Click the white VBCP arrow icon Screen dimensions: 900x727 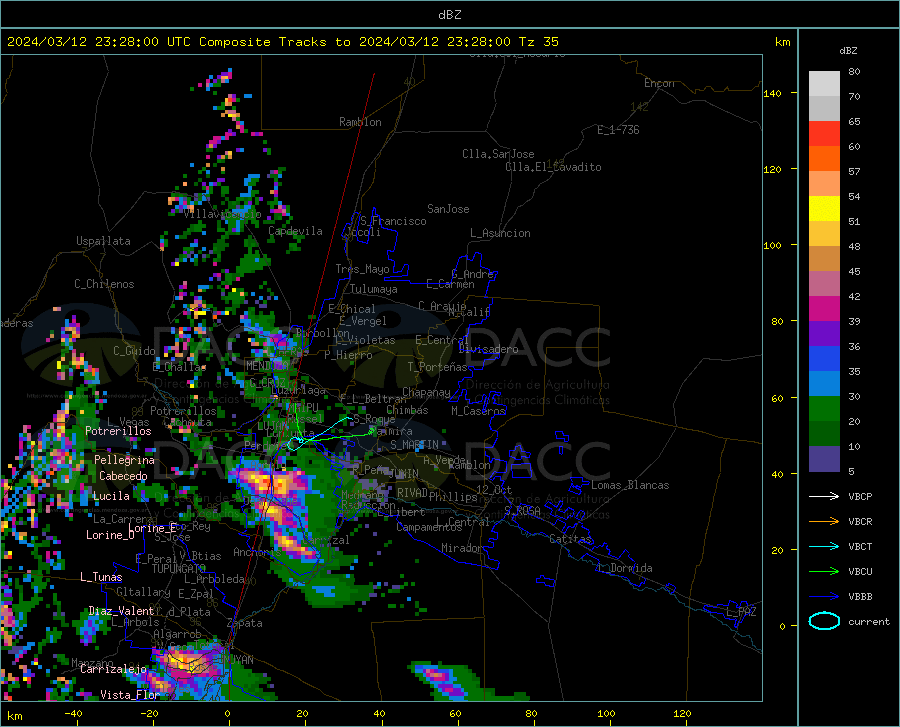point(824,496)
